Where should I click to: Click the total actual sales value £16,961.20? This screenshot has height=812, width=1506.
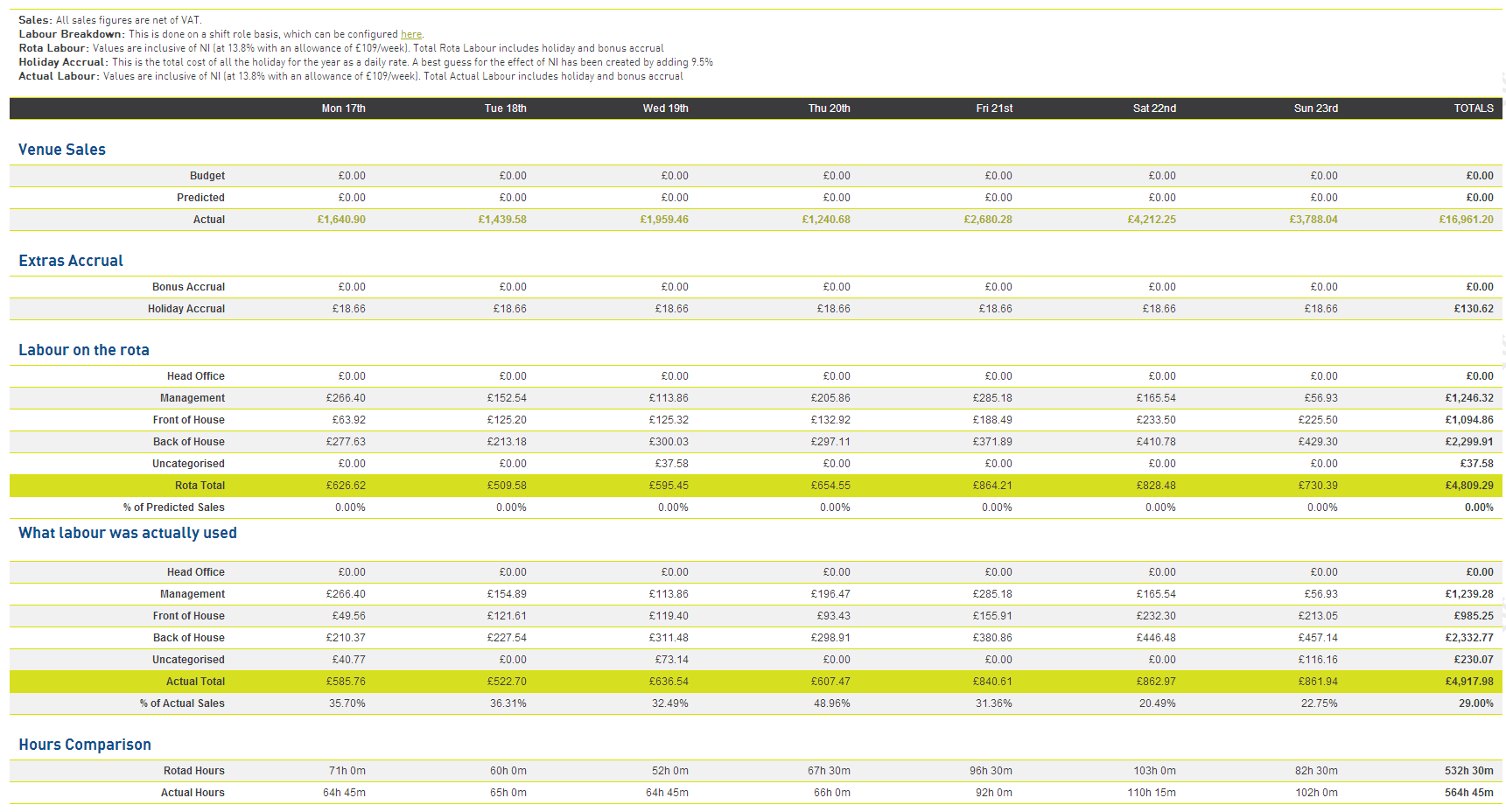1466,220
